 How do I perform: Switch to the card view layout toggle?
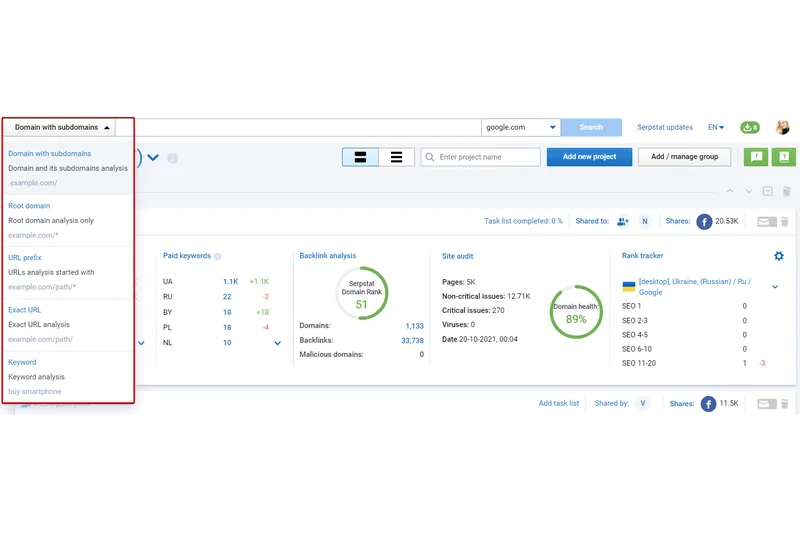360,157
